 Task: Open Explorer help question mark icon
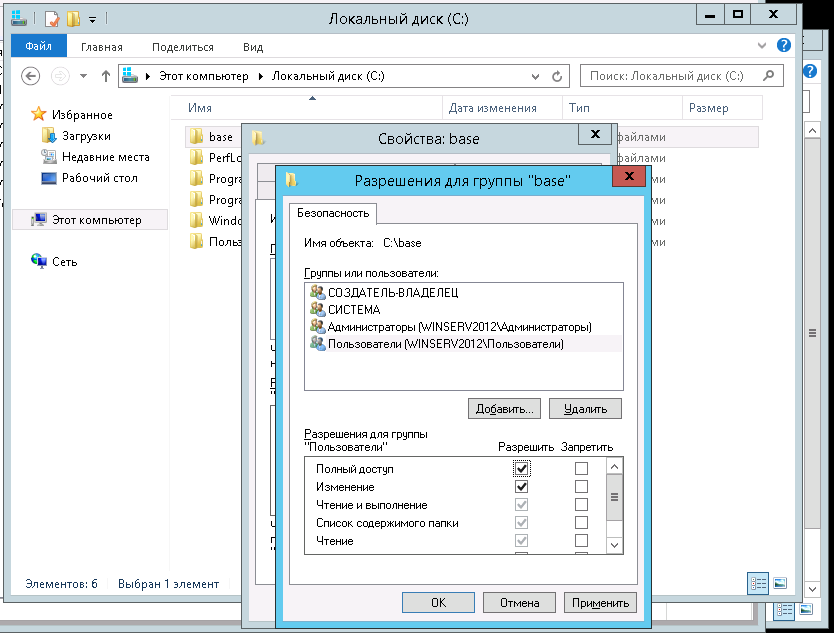click(783, 45)
